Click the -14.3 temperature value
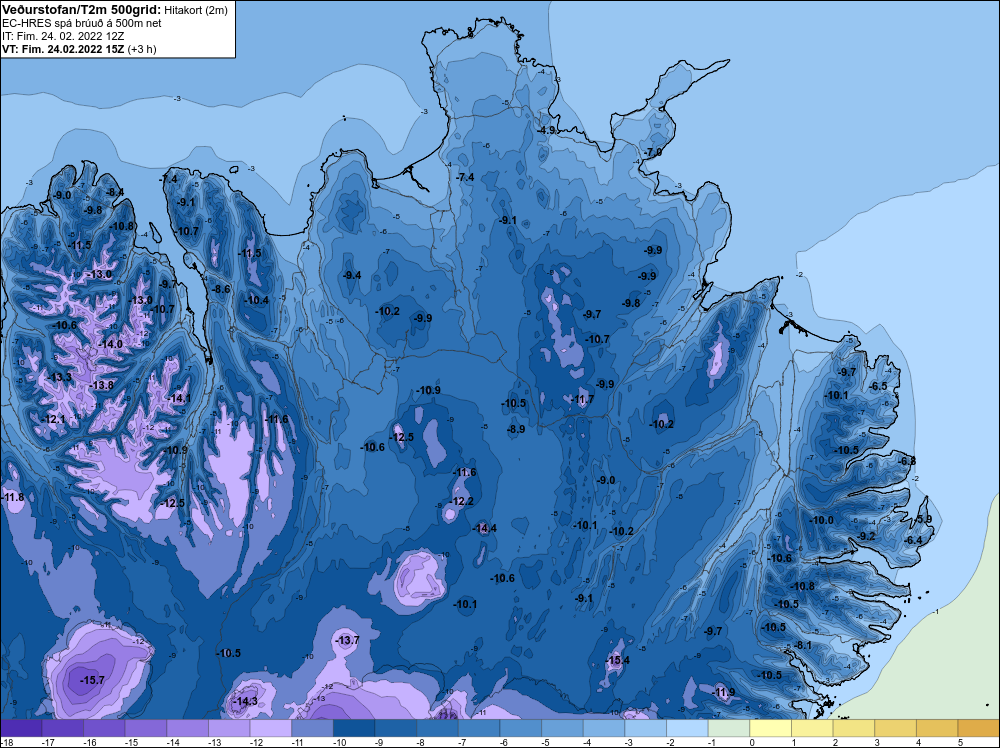 246,701
